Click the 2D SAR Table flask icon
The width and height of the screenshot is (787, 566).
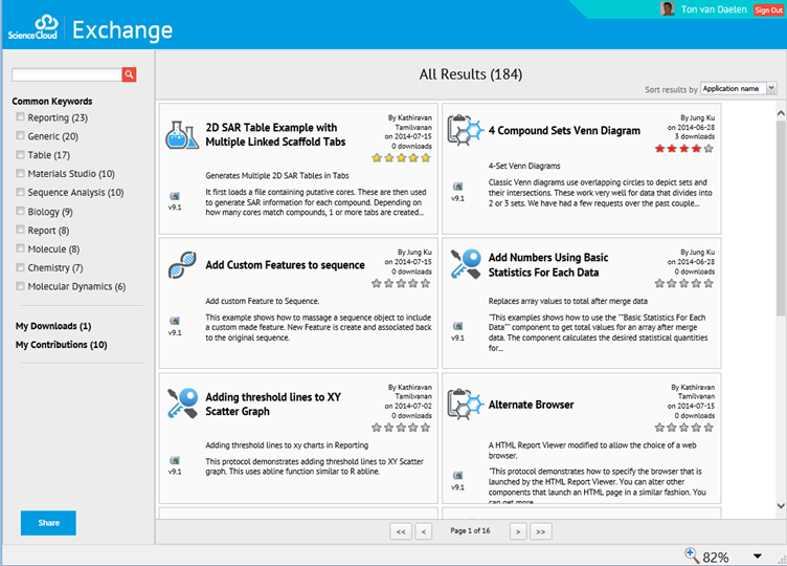(181, 136)
